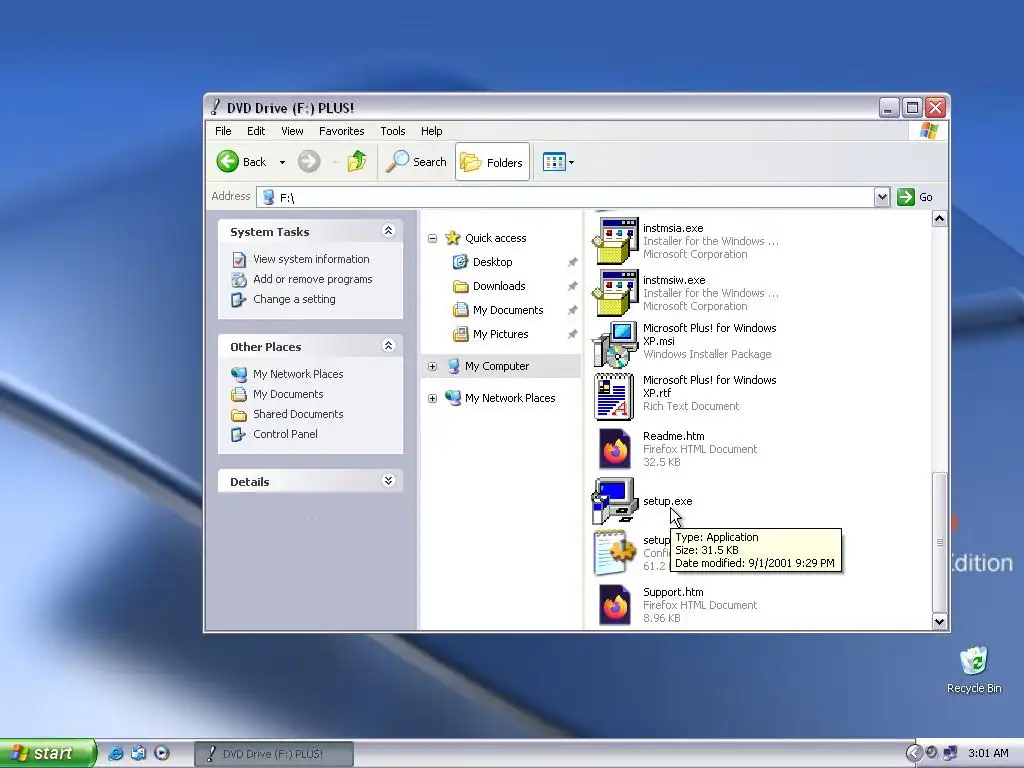Open the Views dropdown button
This screenshot has height=768, width=1024.
point(558,162)
